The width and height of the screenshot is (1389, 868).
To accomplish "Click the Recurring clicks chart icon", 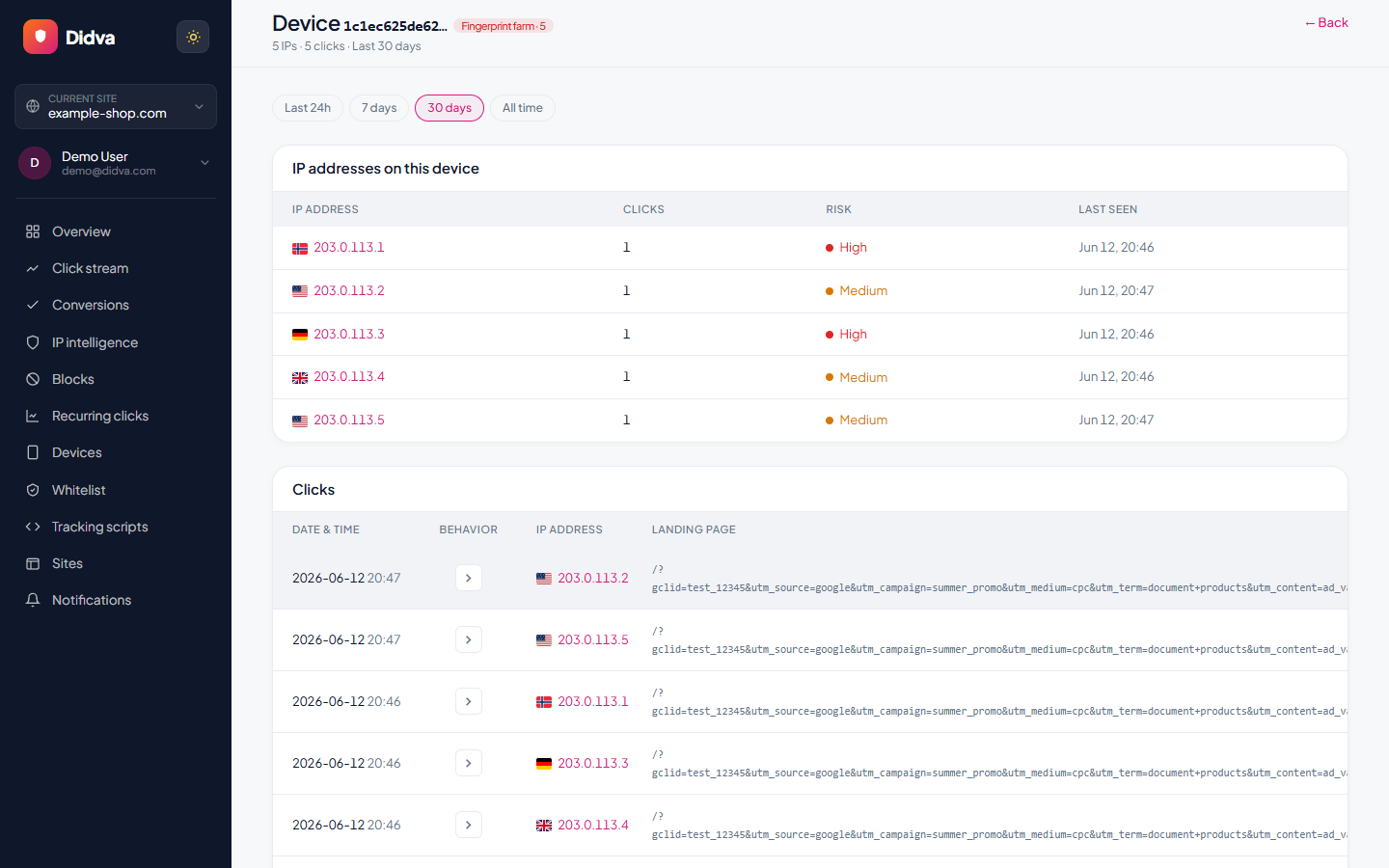I will point(33,416).
